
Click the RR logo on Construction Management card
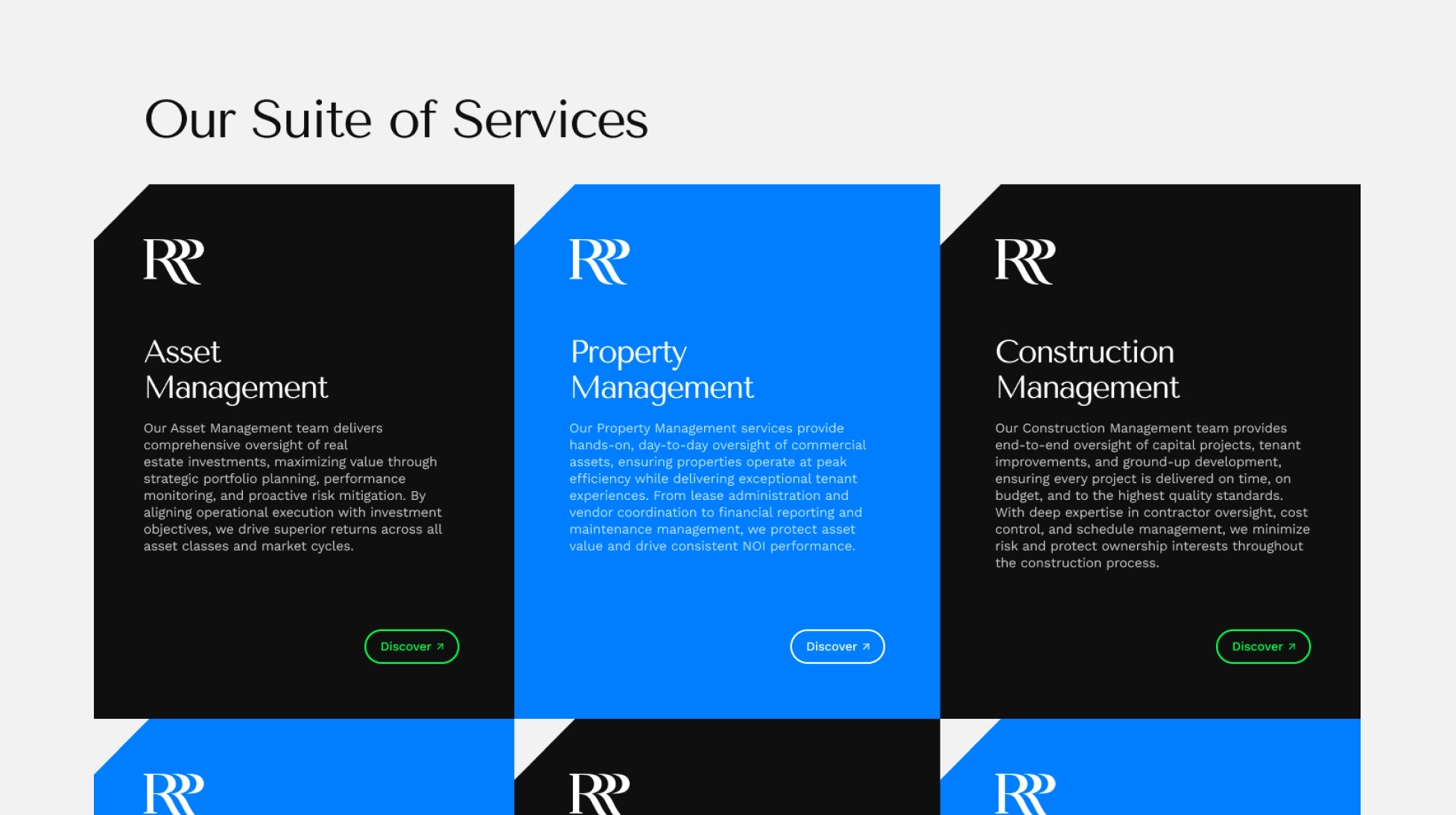[1025, 261]
